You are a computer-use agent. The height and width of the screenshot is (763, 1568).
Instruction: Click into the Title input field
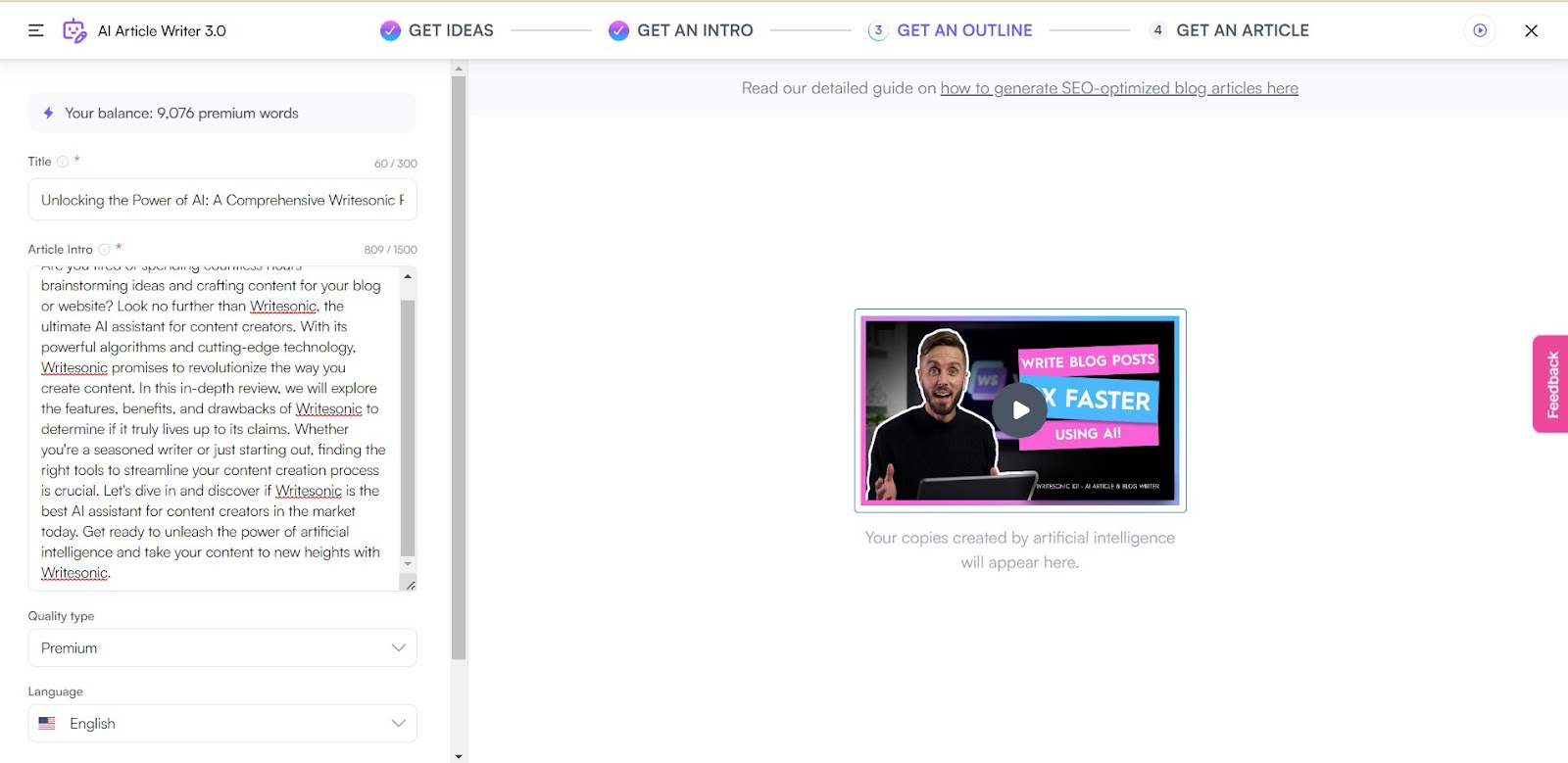(x=222, y=200)
